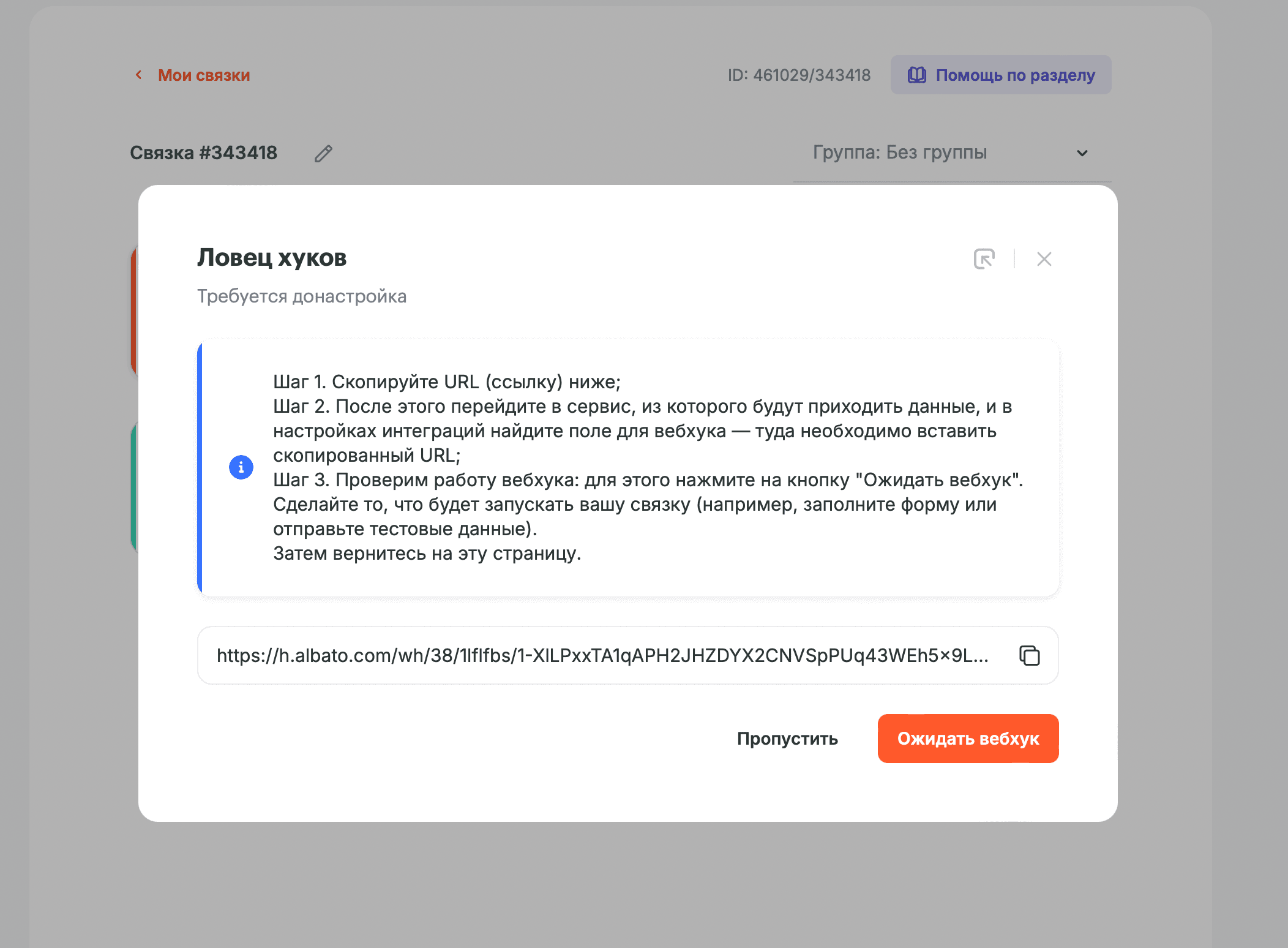The width and height of the screenshot is (1288, 948).
Task: Click the Ловец хуков modal title
Action: click(271, 258)
